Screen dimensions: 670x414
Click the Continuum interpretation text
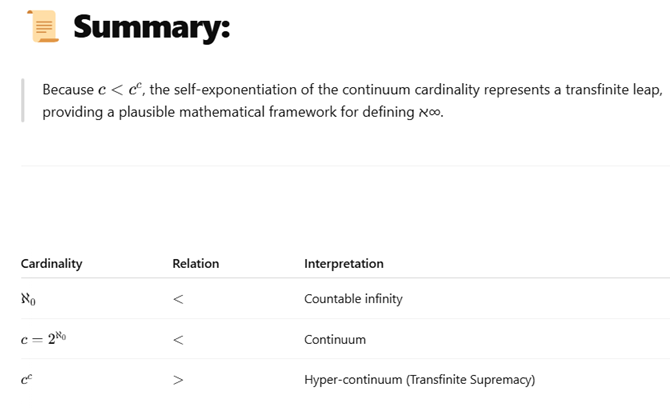335,340
